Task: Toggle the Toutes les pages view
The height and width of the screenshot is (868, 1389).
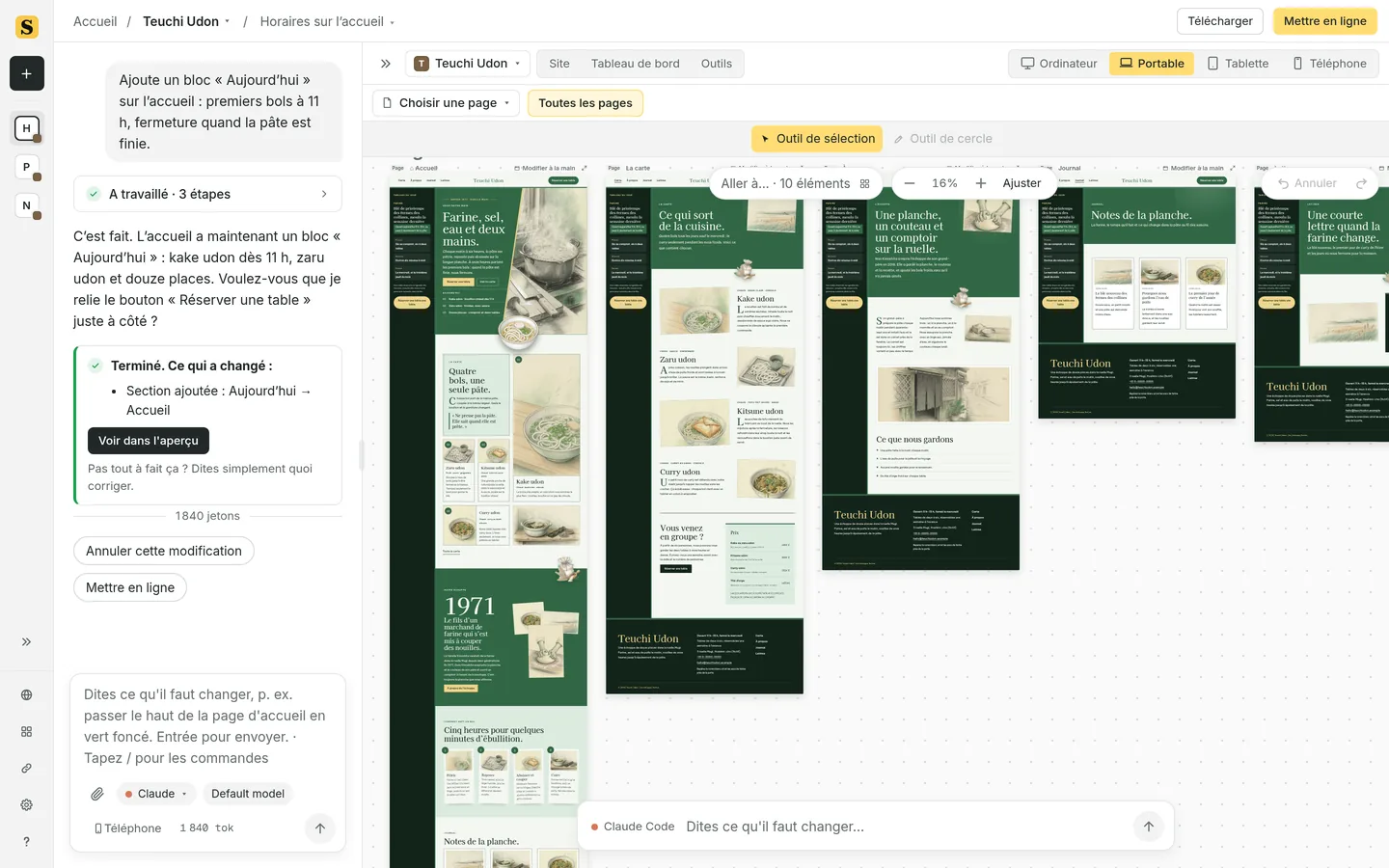Action: click(x=586, y=103)
